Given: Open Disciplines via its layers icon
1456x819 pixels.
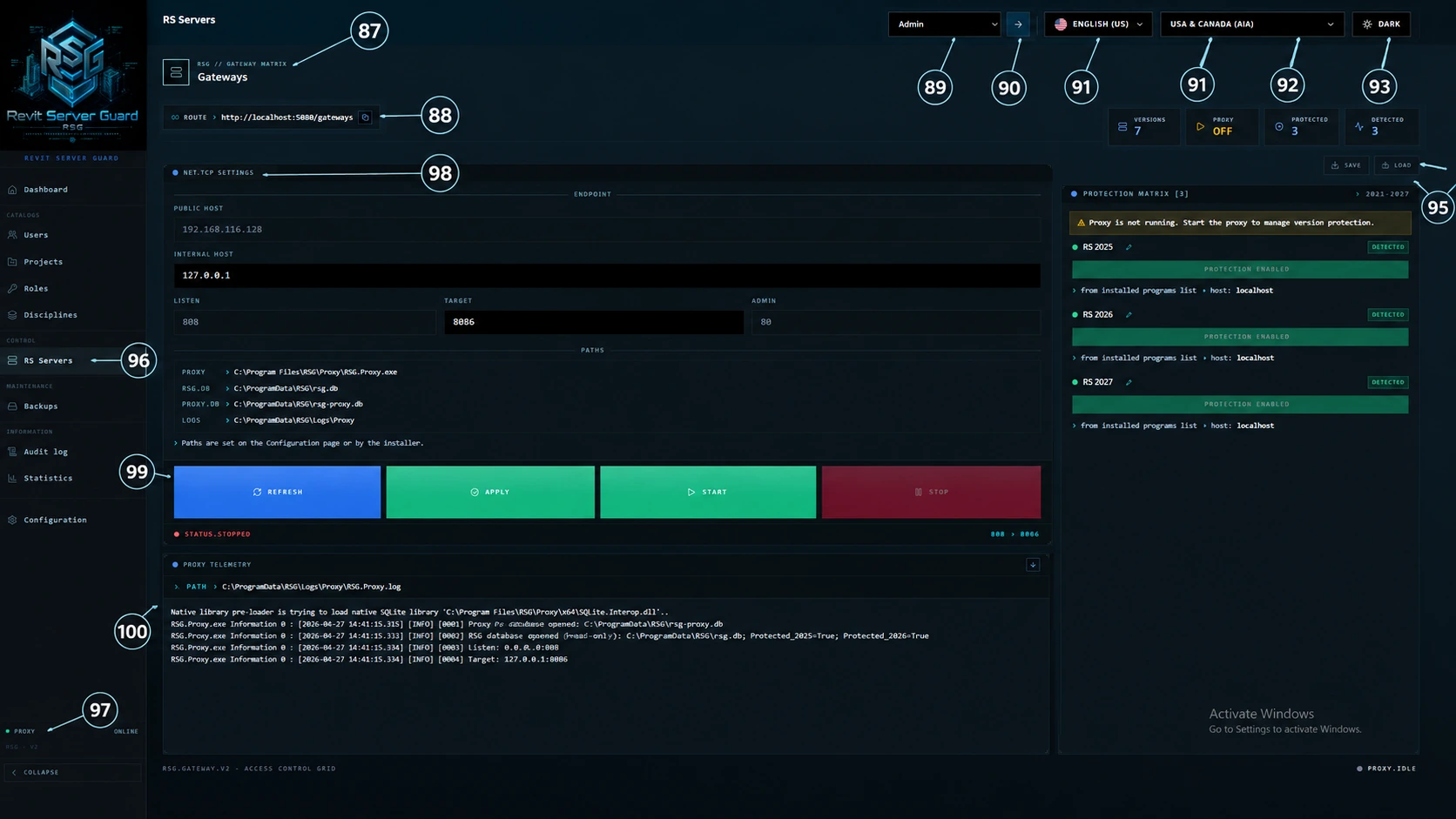Looking at the screenshot, I should tap(12, 315).
